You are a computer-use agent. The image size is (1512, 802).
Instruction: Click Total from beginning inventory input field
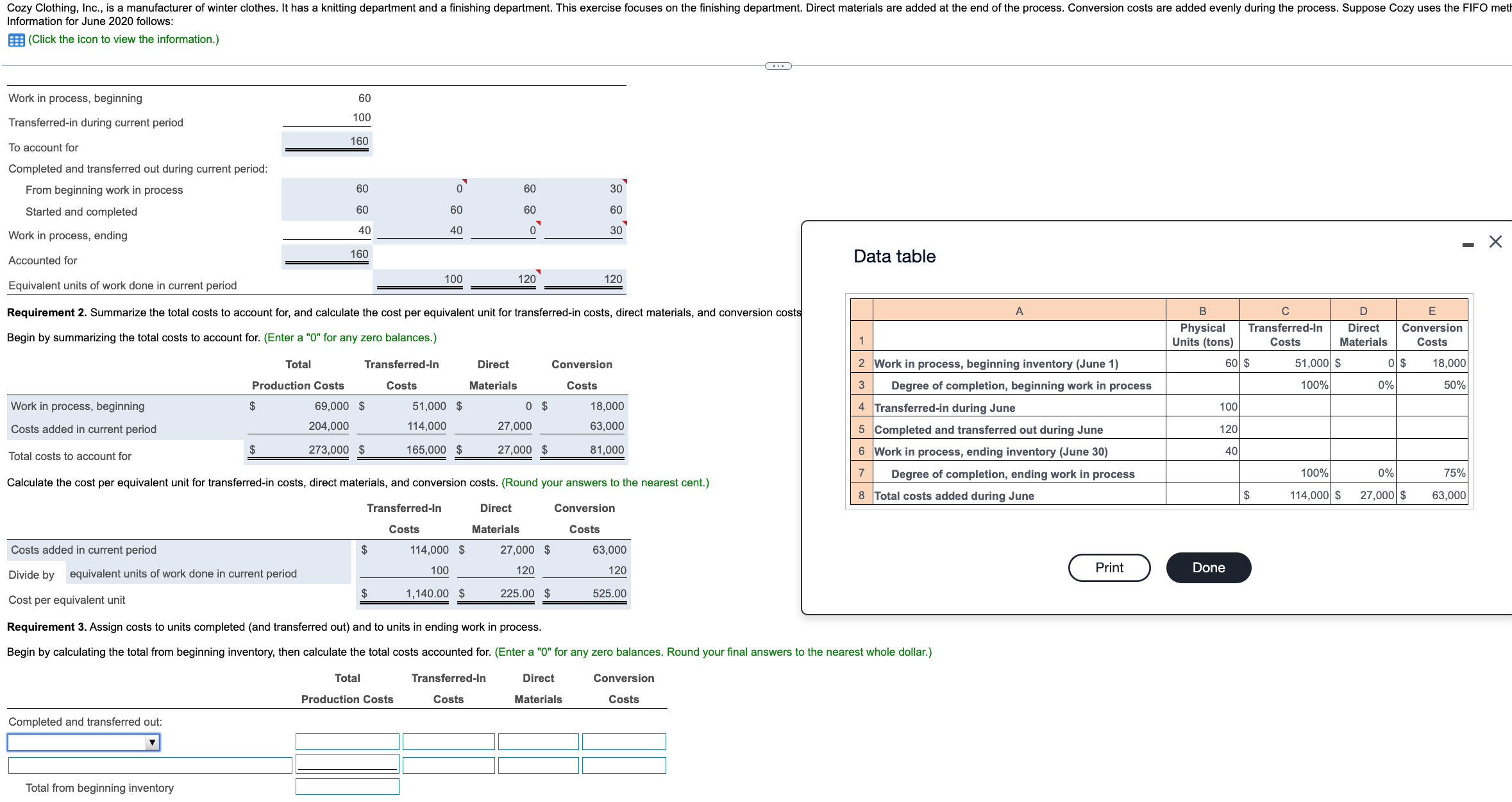[347, 787]
